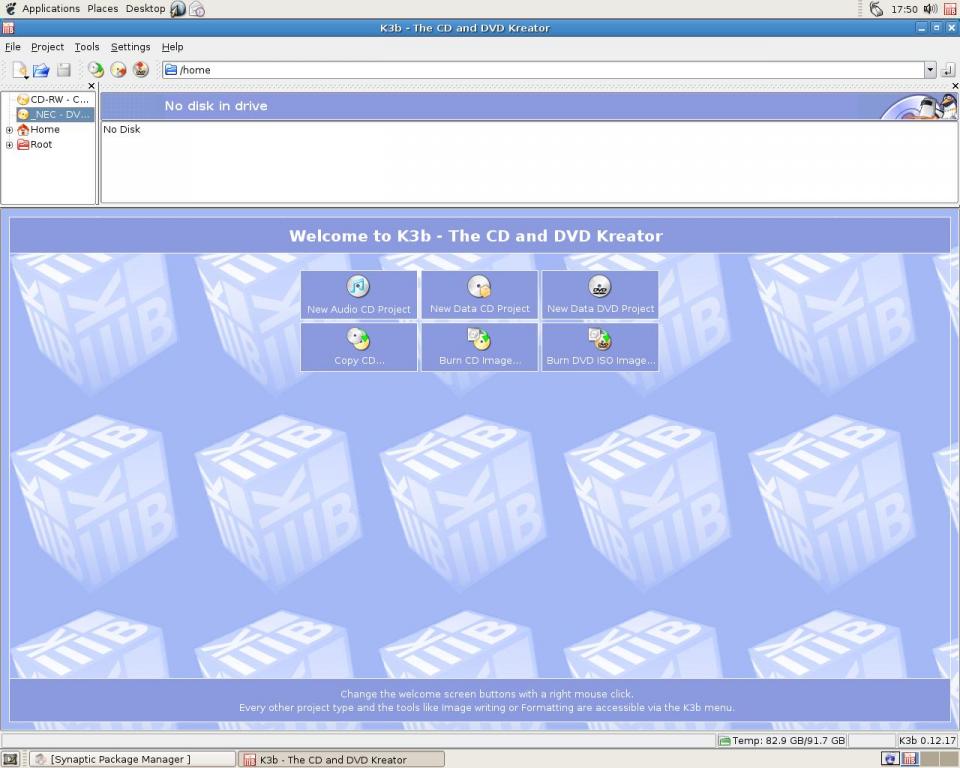Image resolution: width=960 pixels, height=768 pixels.
Task: Click the mail launcher in top panel
Action: coord(197,9)
